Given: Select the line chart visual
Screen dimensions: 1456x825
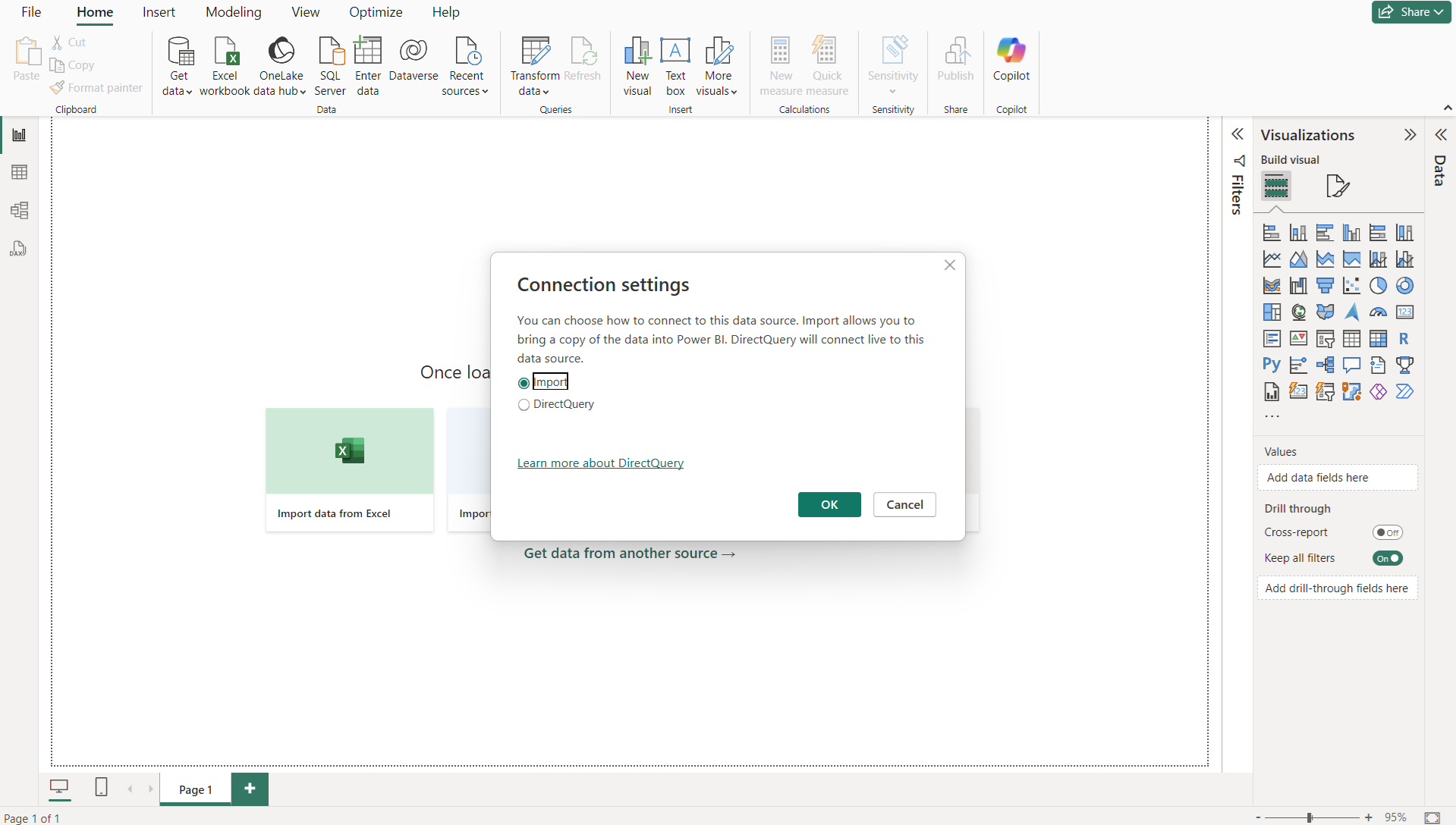Looking at the screenshot, I should point(1272,259).
